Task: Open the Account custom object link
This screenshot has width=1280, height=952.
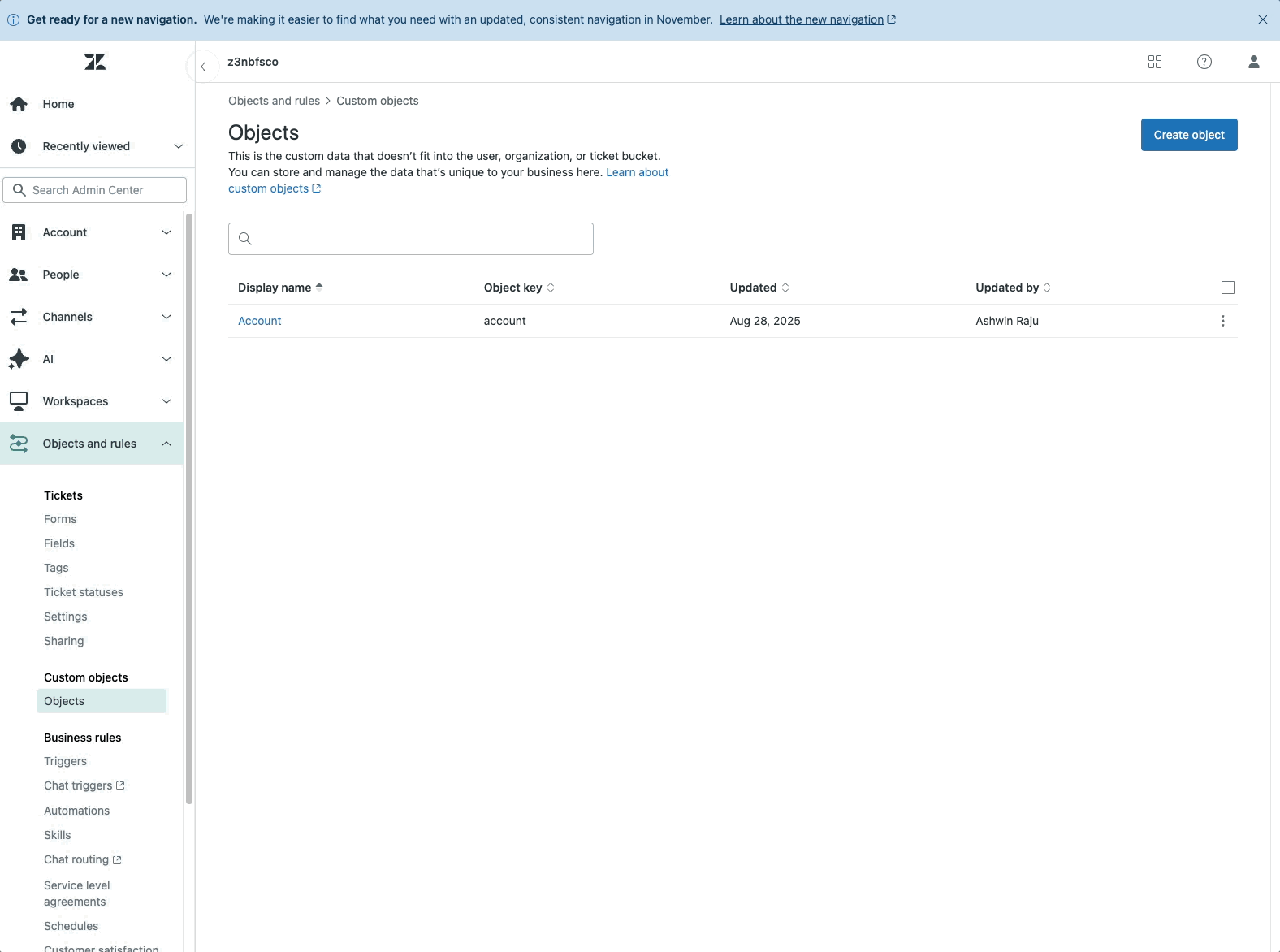Action: click(259, 321)
